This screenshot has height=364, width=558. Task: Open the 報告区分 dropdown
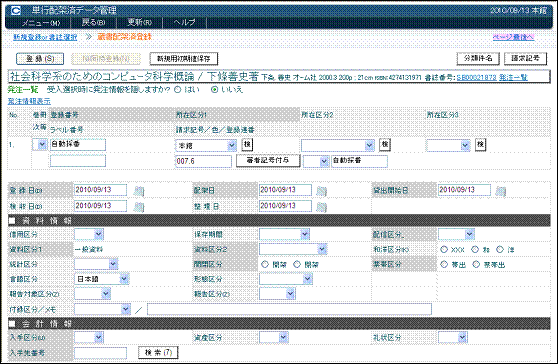click(277, 294)
